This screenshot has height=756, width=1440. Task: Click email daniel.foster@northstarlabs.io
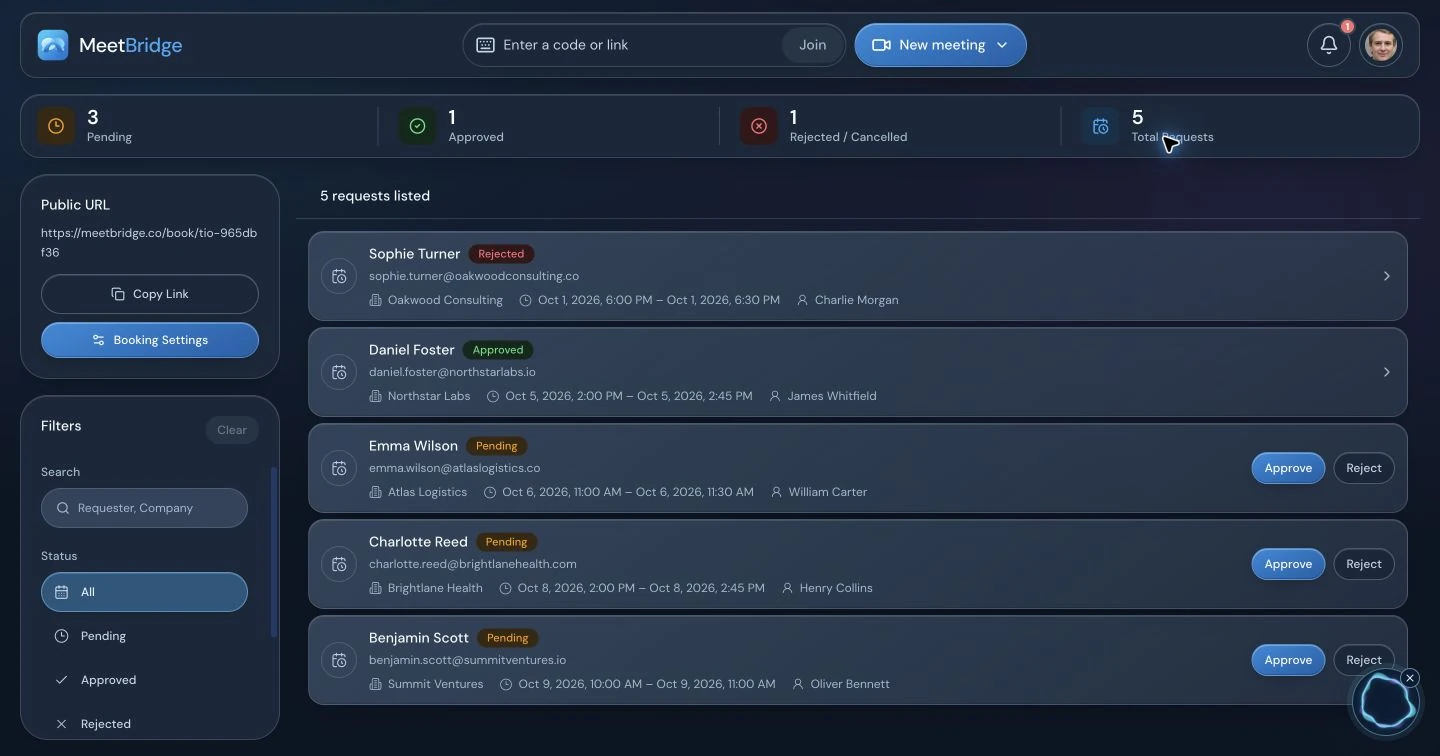click(452, 372)
